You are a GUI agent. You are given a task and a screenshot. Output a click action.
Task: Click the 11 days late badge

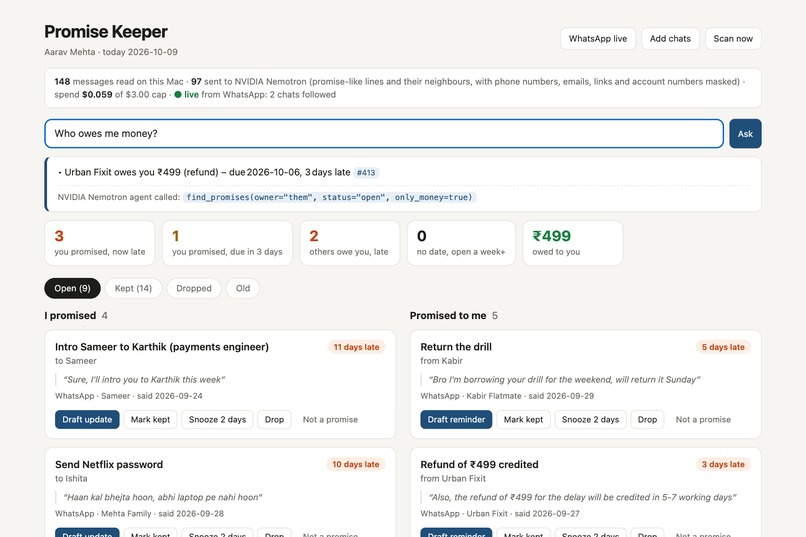point(356,347)
